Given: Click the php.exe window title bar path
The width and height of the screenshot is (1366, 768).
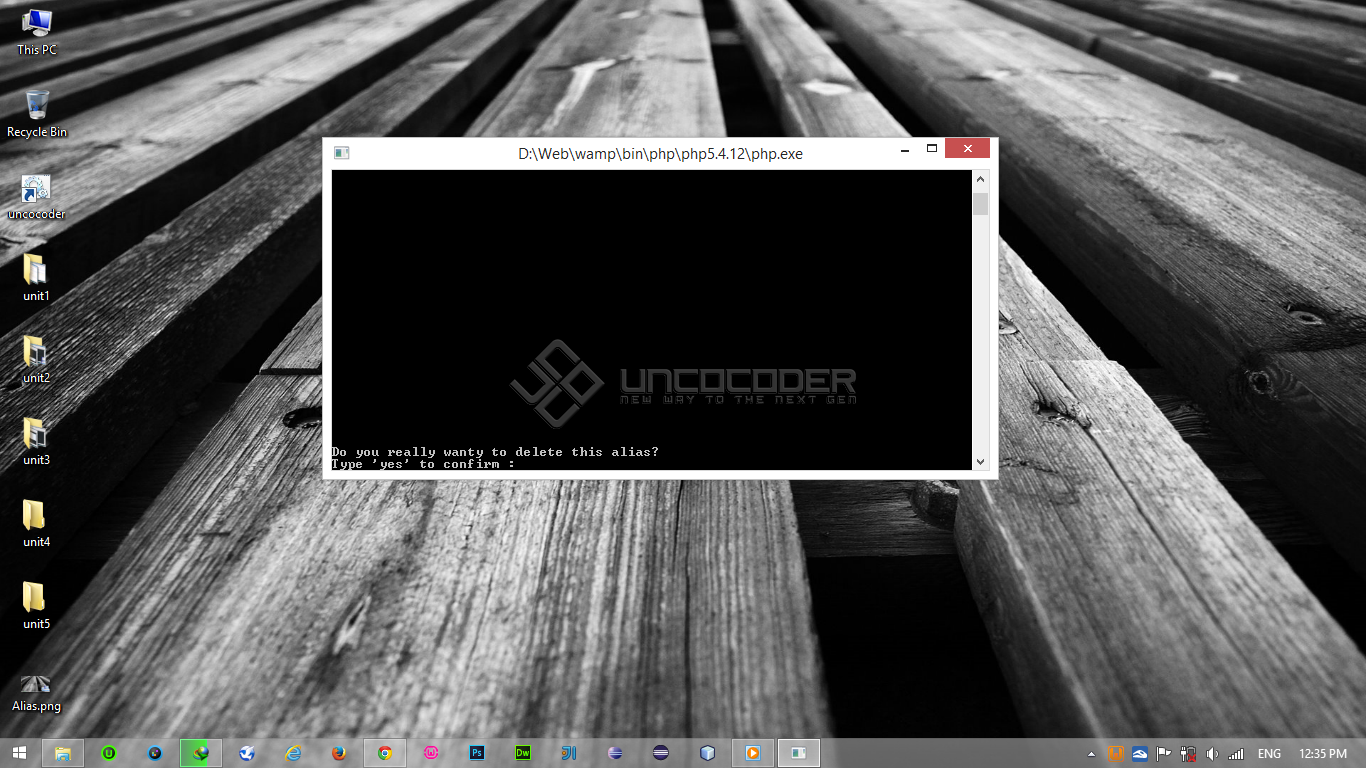Looking at the screenshot, I should tap(660, 154).
